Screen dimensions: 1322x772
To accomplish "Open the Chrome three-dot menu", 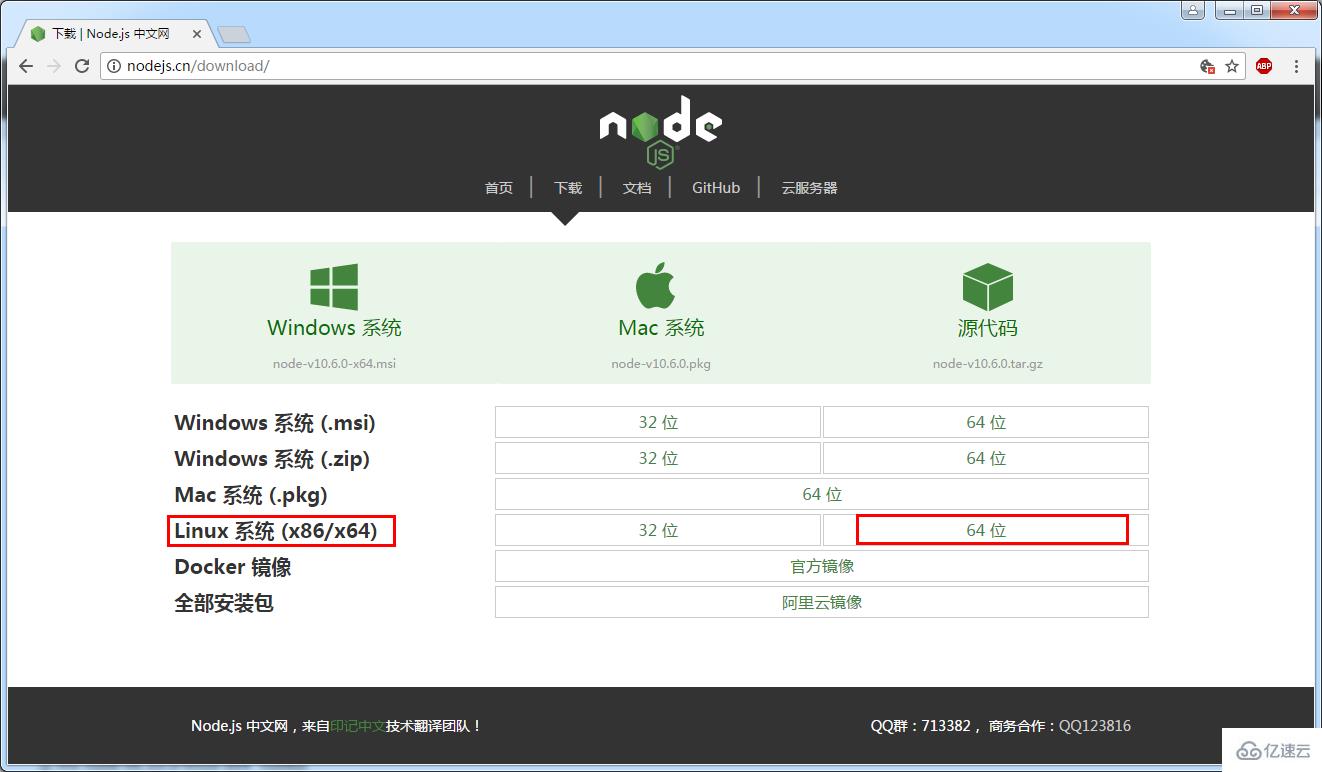I will click(1297, 66).
